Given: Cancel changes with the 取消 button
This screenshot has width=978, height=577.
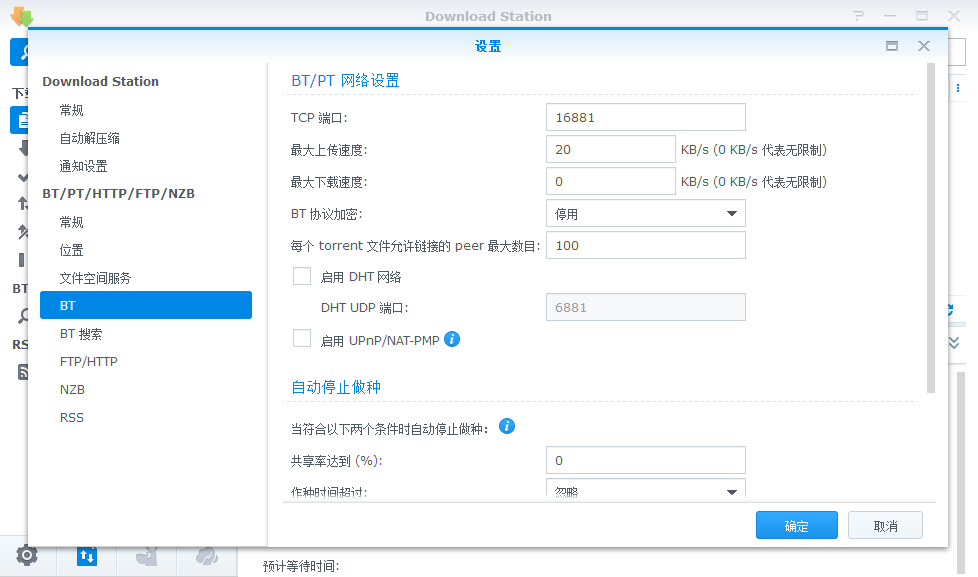Looking at the screenshot, I should click(x=885, y=525).
